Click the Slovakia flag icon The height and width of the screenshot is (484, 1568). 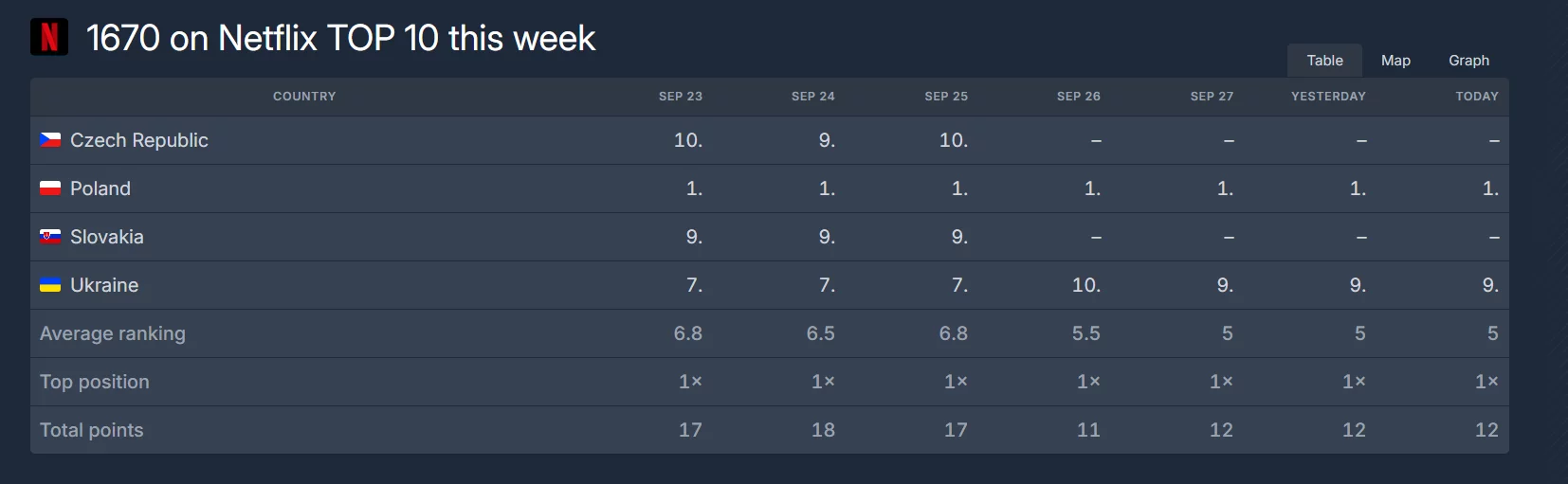[x=50, y=237]
